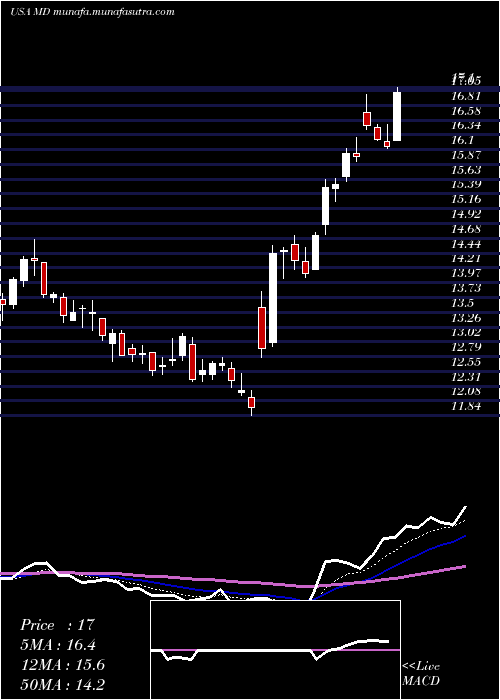This screenshot has height=700, width=500.
Task: Click inside the MACD inset chart box
Action: tap(275, 650)
